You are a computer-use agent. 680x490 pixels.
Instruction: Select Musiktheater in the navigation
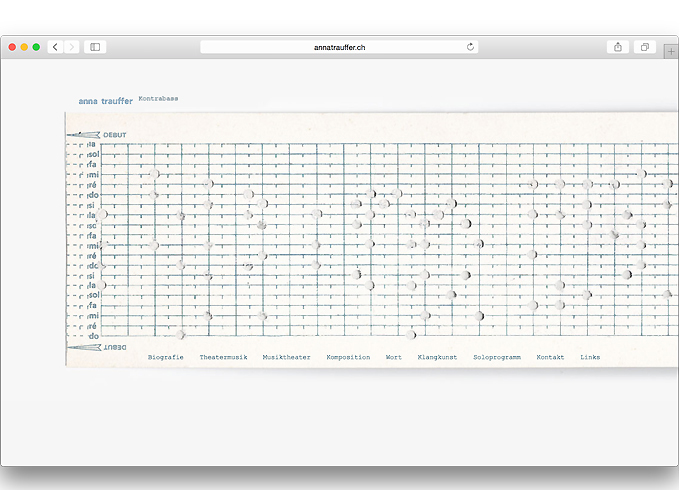[287, 357]
